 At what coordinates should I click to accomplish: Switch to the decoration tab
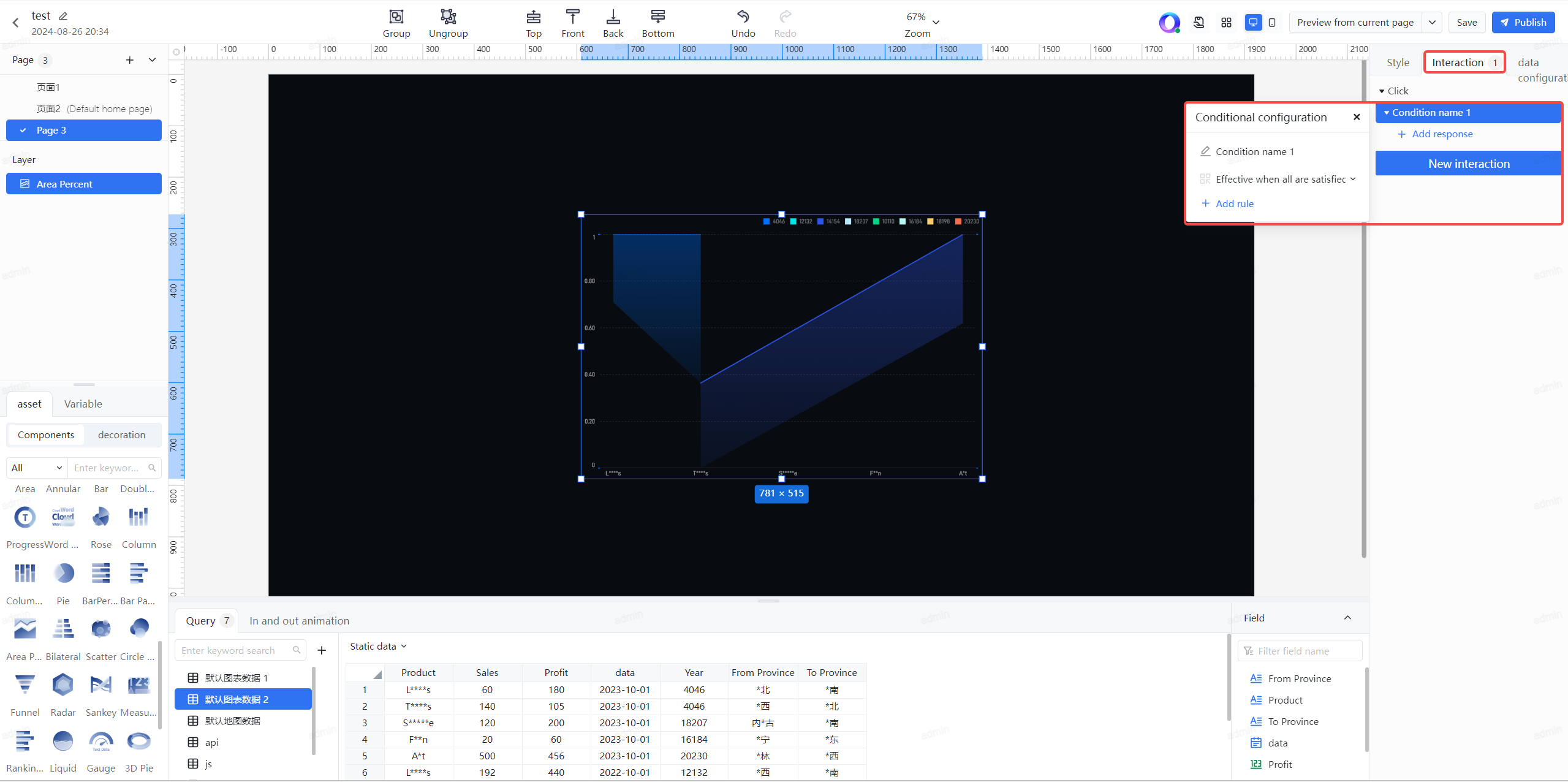tap(121, 435)
